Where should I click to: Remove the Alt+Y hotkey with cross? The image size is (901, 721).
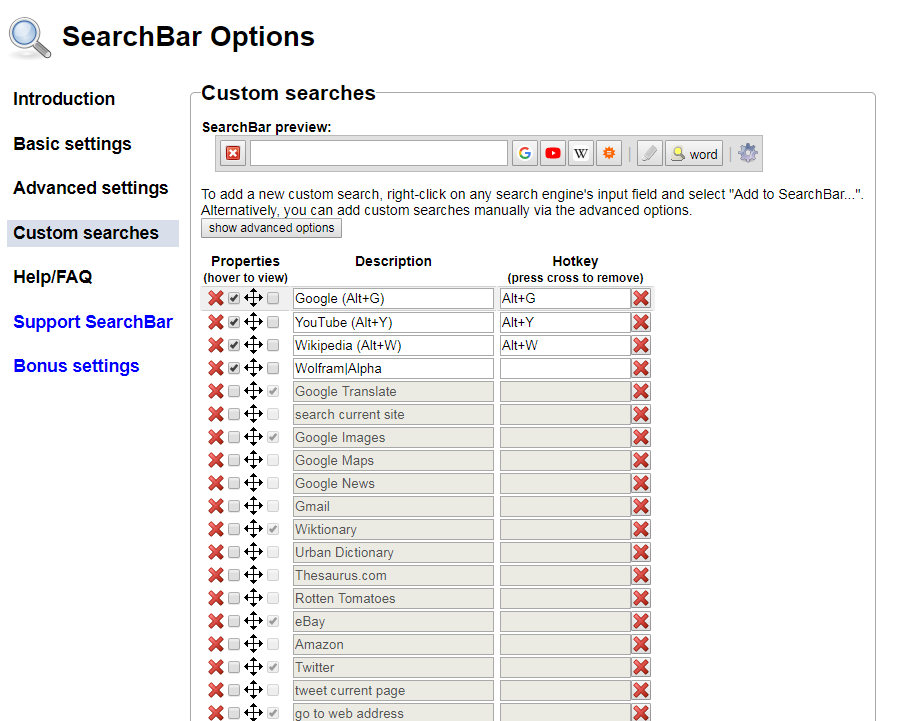(x=641, y=322)
